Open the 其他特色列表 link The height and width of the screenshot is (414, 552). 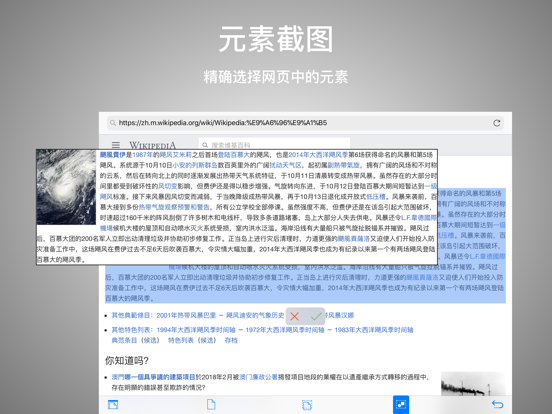tap(132, 330)
